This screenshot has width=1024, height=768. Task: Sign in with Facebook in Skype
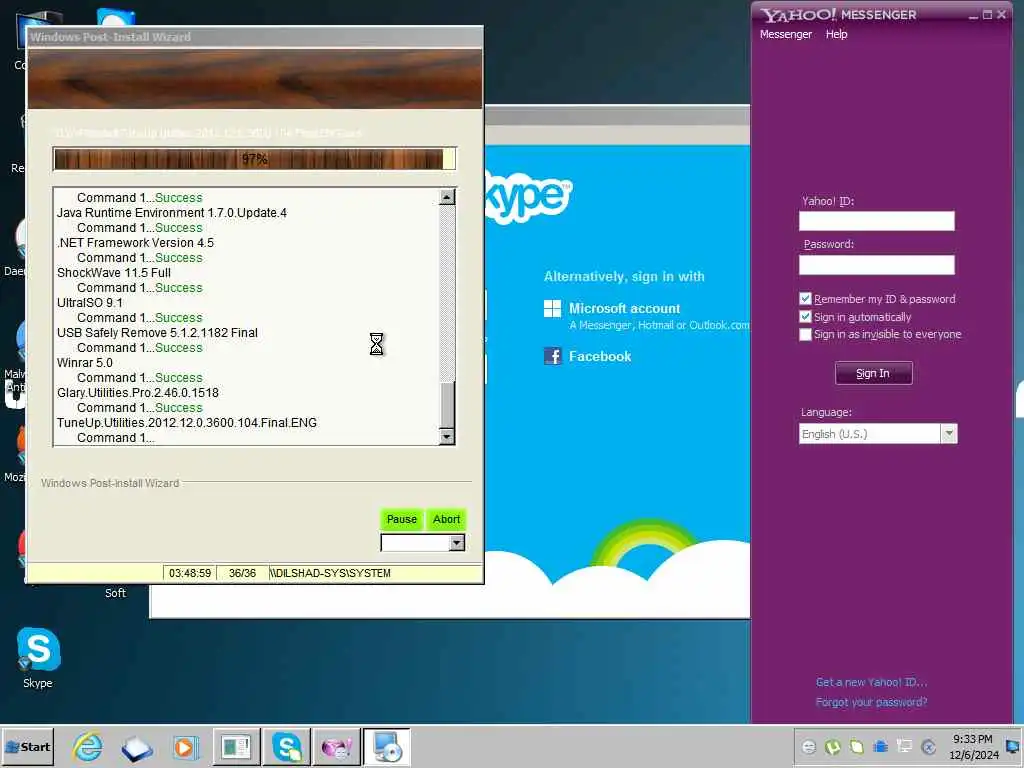(x=600, y=357)
